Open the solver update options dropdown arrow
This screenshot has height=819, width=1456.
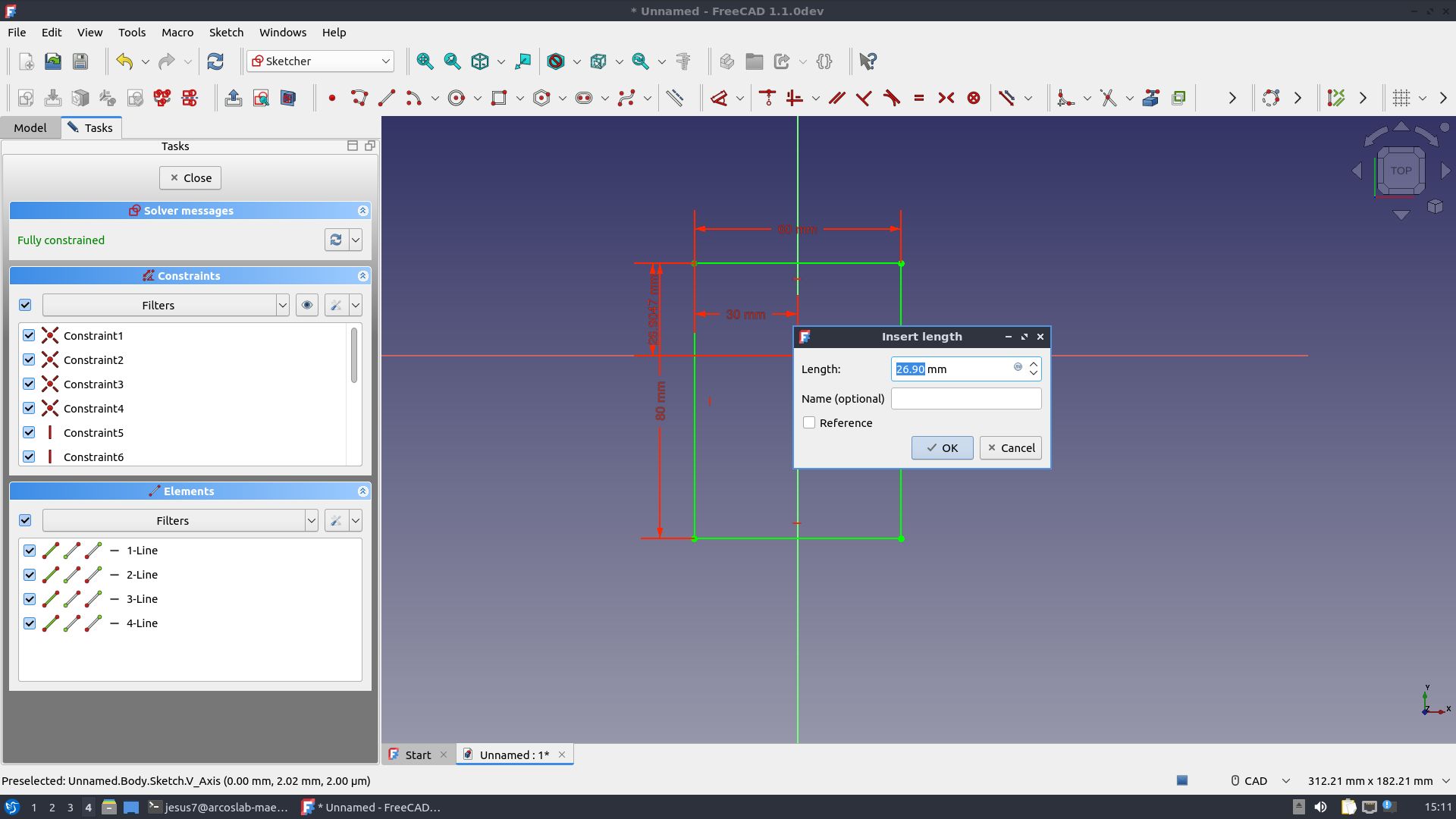(x=356, y=240)
